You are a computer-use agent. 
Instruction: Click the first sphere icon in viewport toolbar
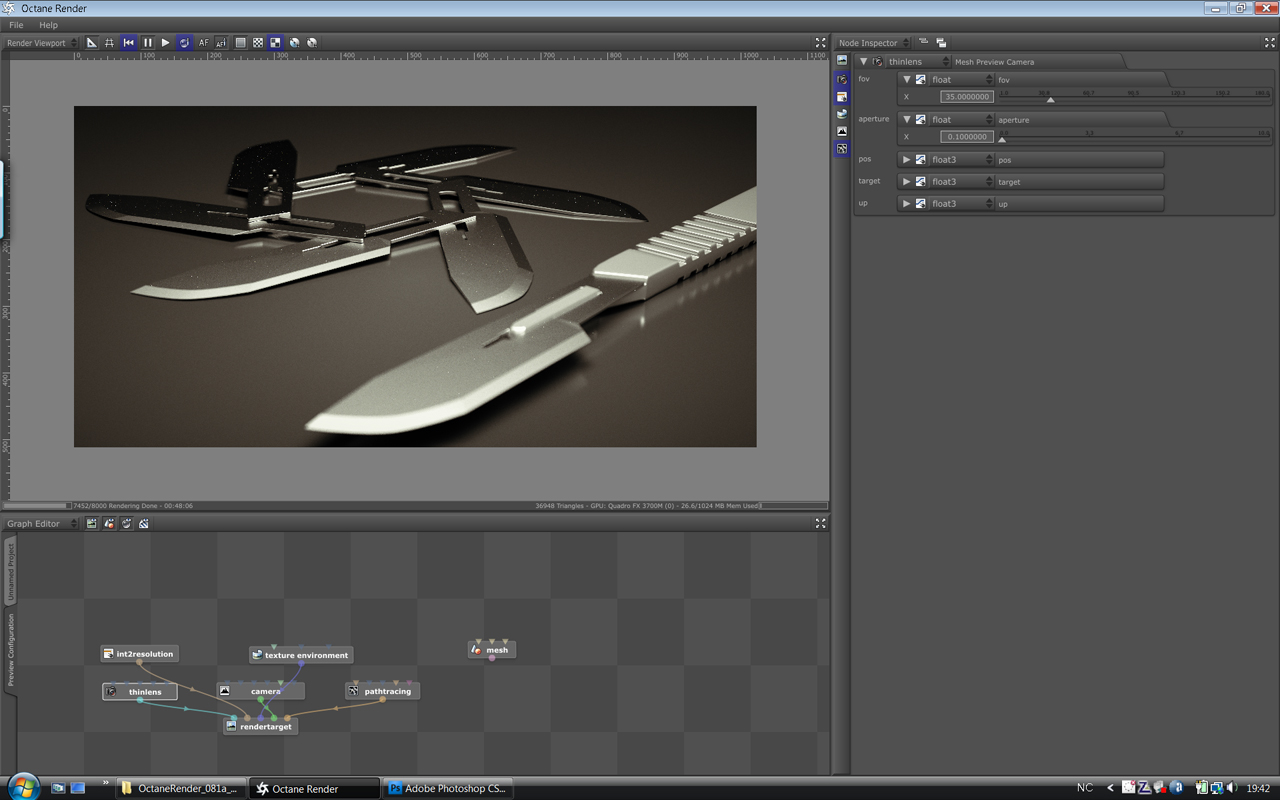coord(294,43)
